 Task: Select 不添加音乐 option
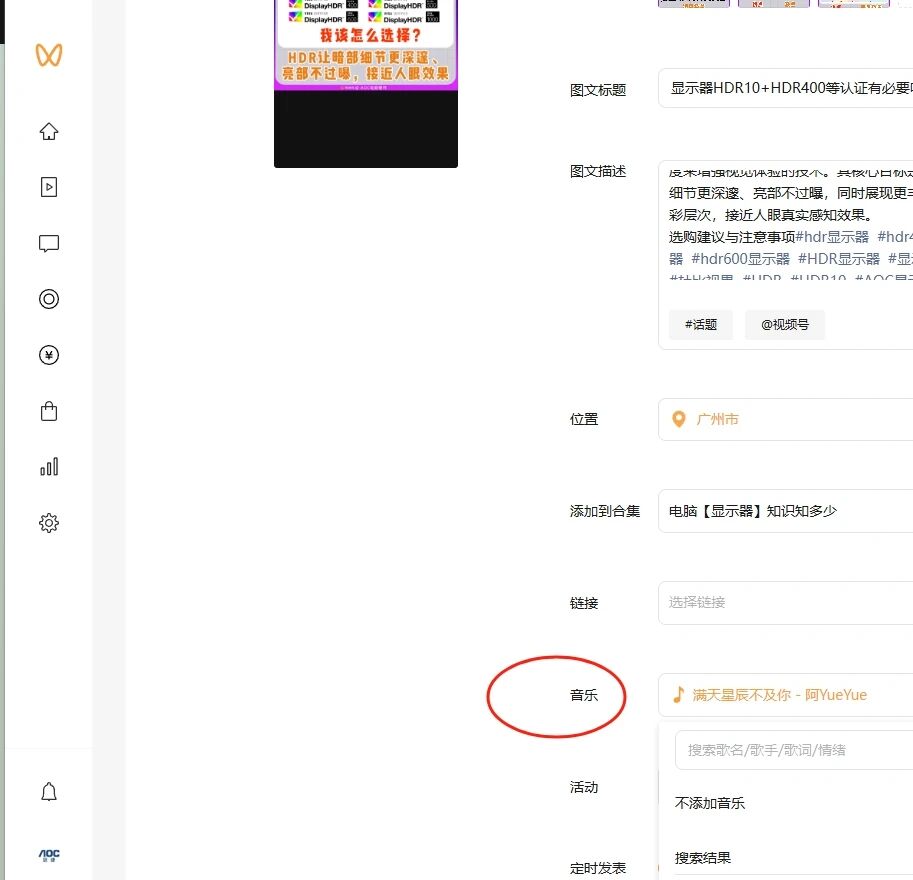710,803
